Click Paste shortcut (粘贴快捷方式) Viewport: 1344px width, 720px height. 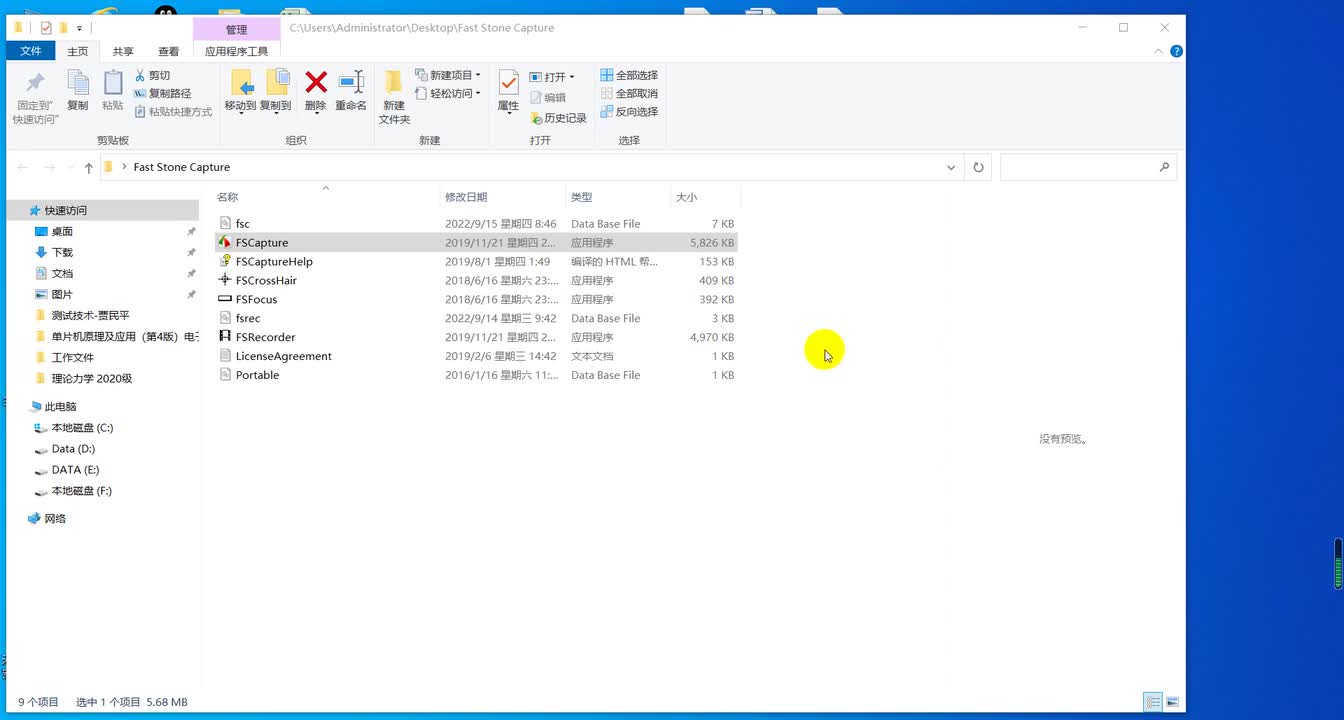(x=173, y=112)
